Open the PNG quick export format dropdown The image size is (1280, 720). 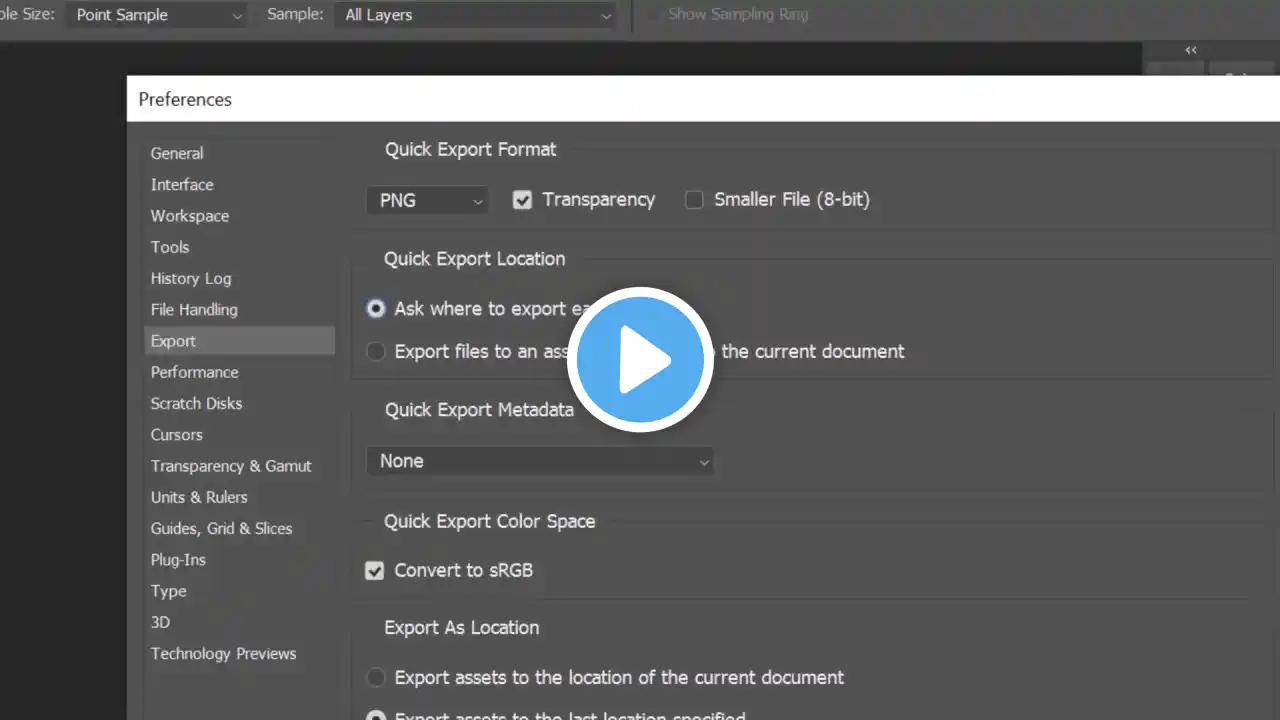click(427, 200)
